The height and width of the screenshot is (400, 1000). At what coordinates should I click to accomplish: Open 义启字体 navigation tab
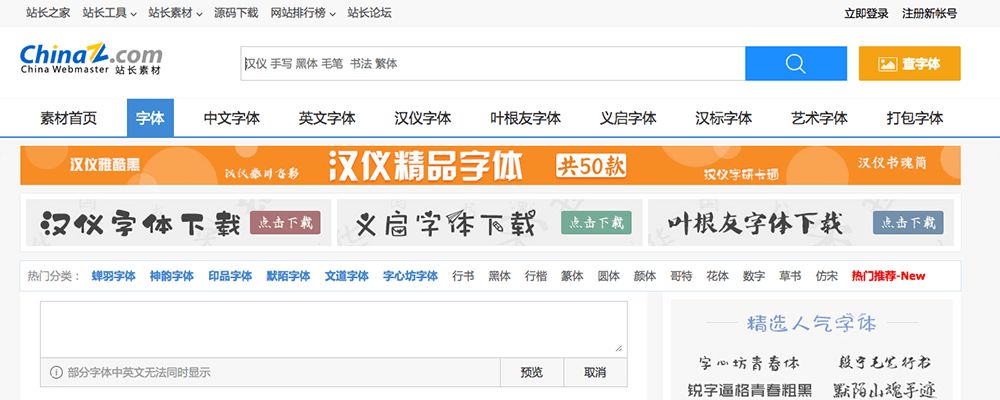[x=628, y=118]
